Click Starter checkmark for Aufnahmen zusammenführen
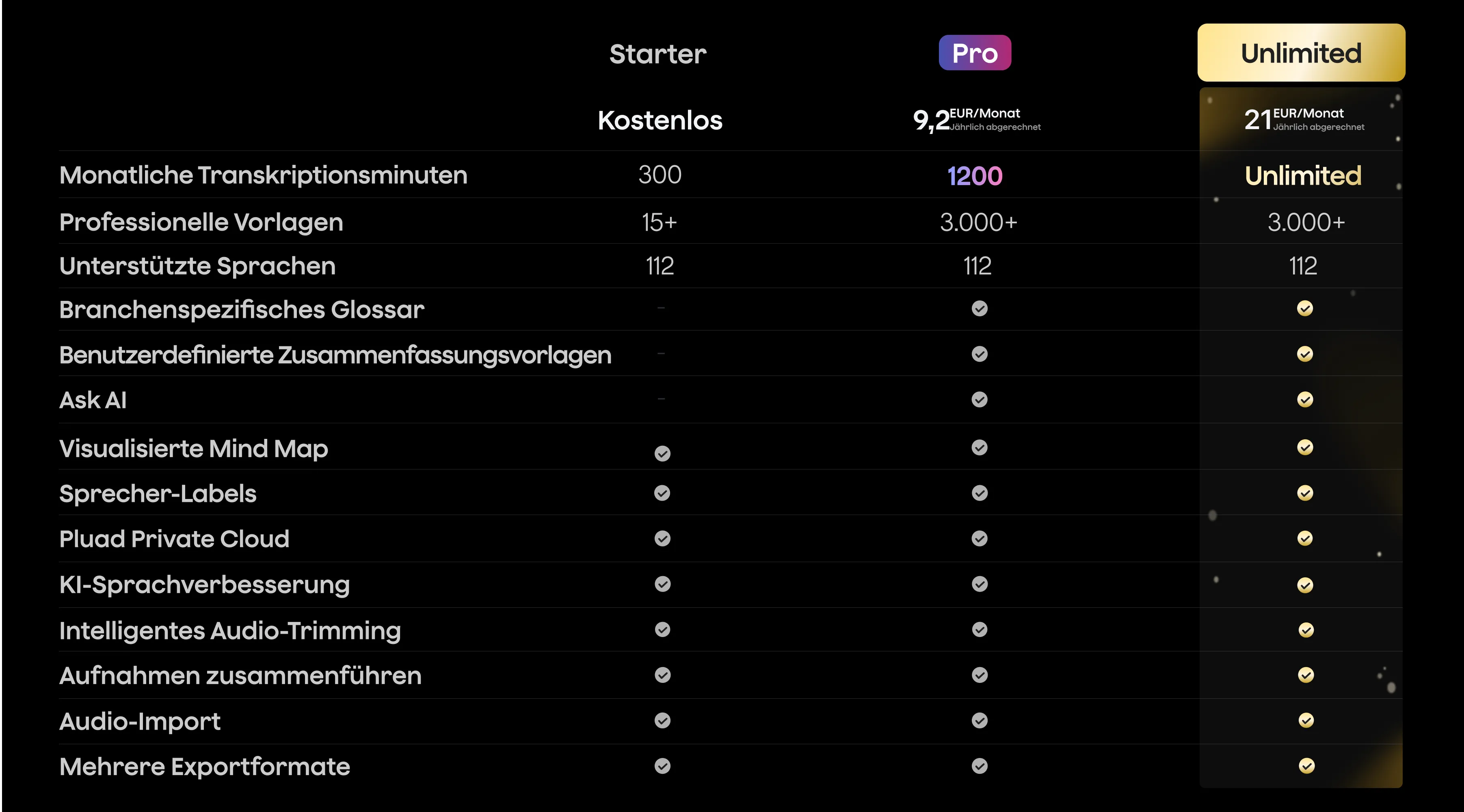 click(x=662, y=675)
